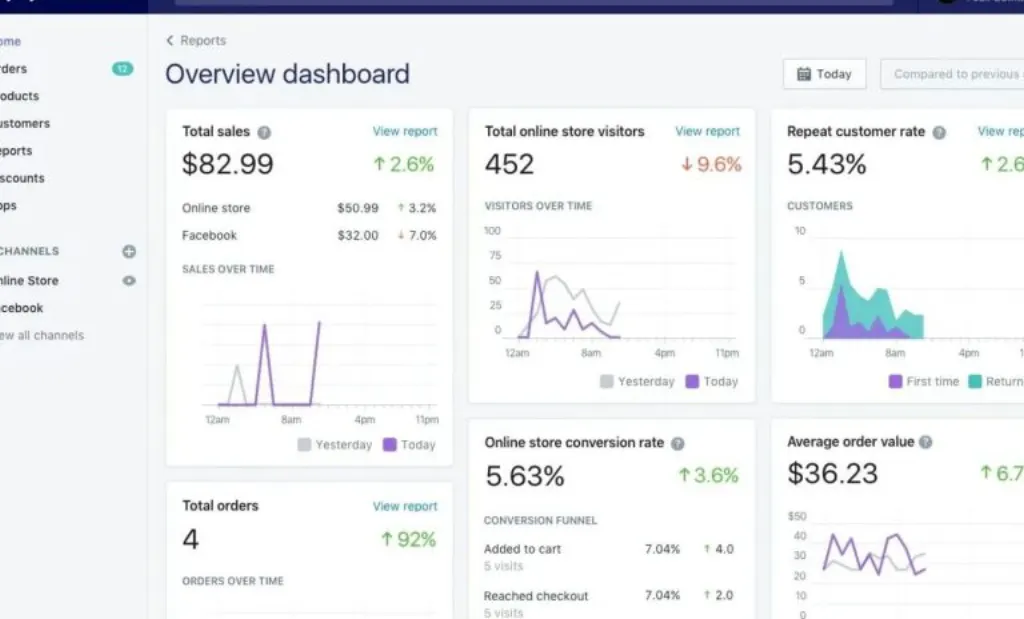Click the Online store $50.99 row

[309, 208]
